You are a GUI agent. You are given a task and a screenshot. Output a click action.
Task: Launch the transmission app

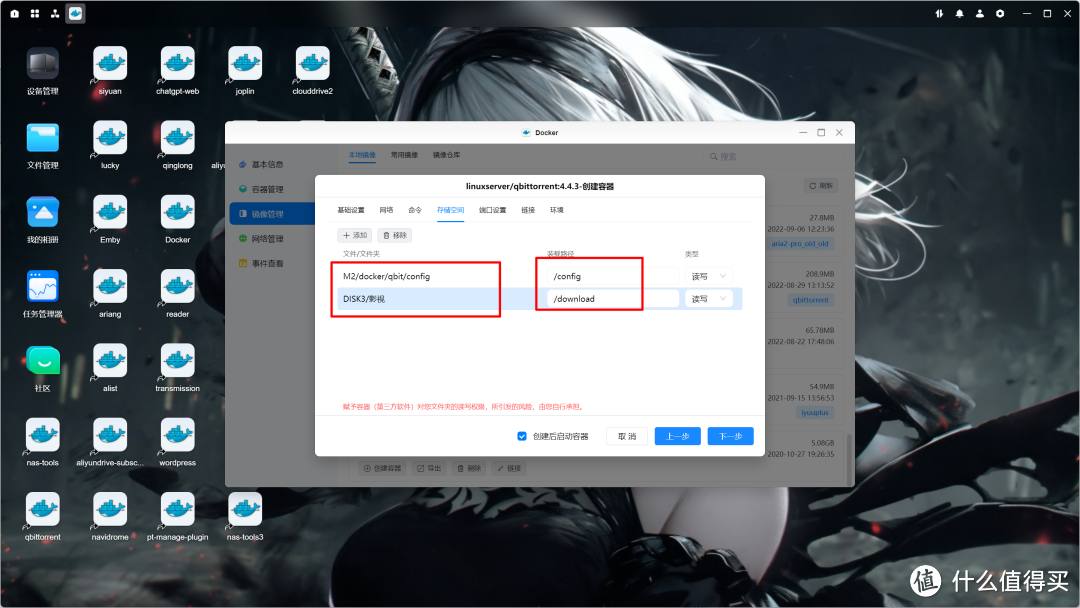click(176, 361)
